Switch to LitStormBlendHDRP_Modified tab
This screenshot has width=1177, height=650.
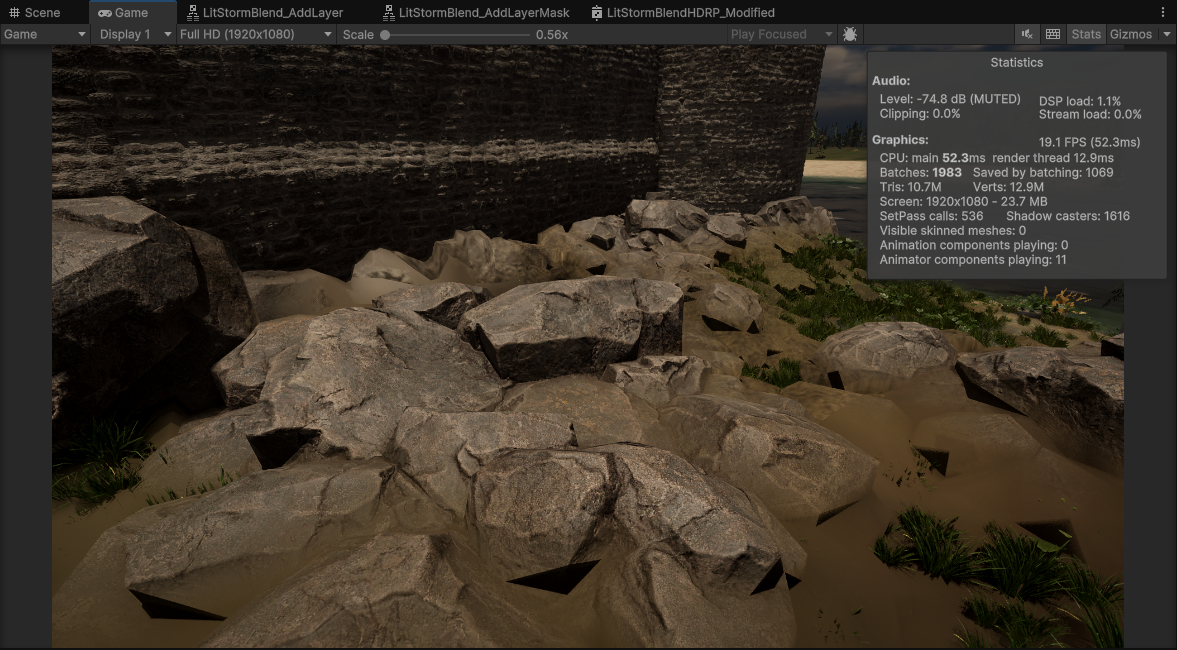[690, 13]
